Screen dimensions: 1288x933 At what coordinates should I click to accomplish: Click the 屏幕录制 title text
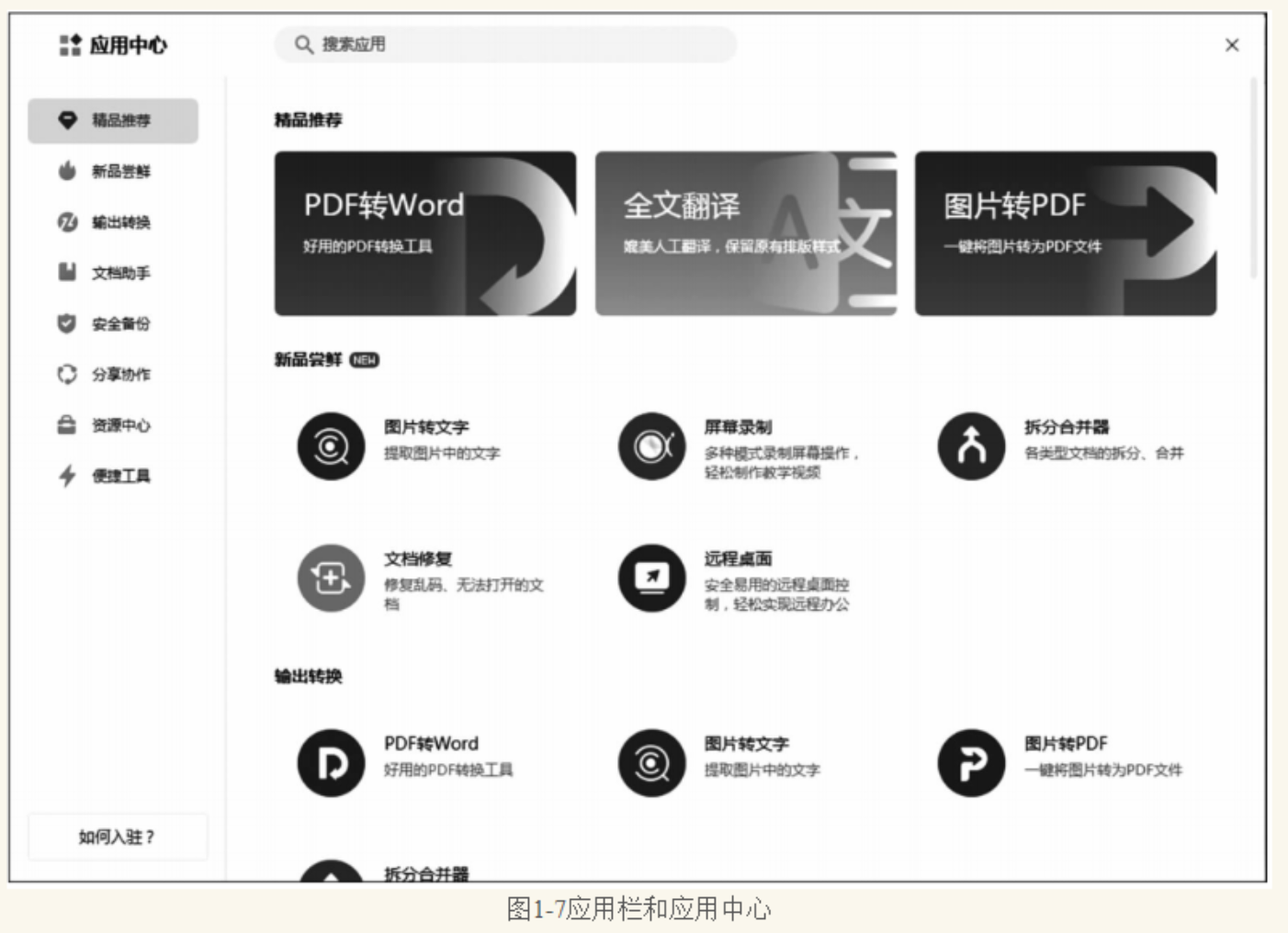(x=738, y=427)
